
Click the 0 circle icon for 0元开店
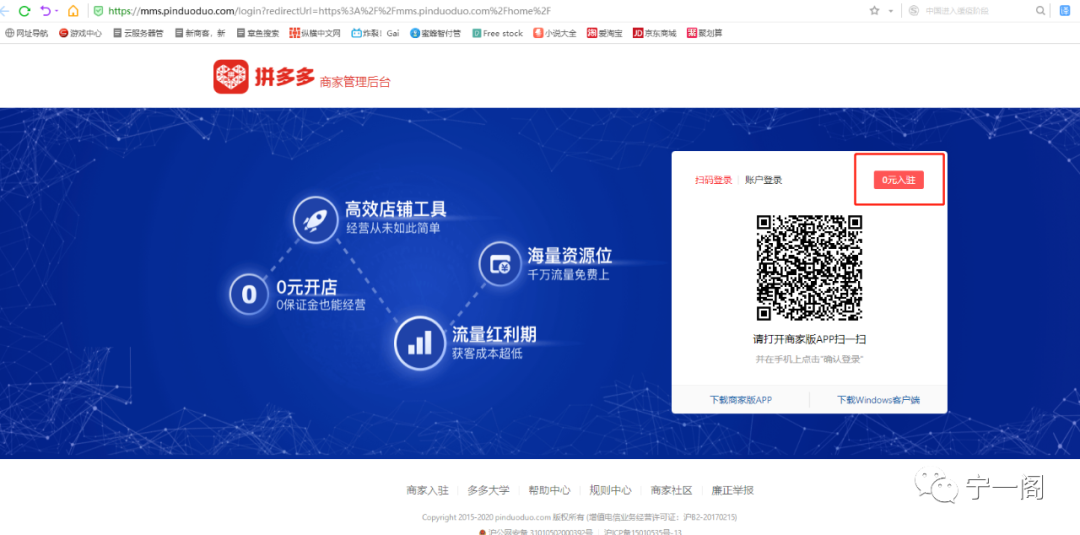[249, 295]
